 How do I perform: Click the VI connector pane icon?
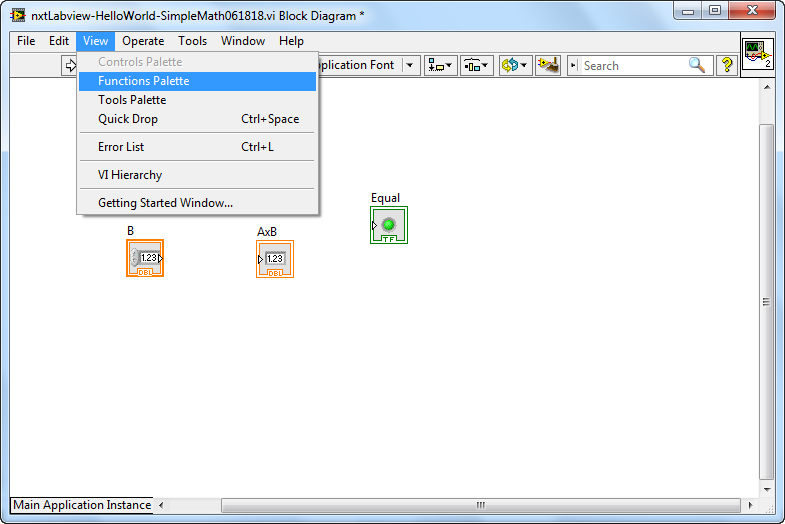(x=757, y=55)
